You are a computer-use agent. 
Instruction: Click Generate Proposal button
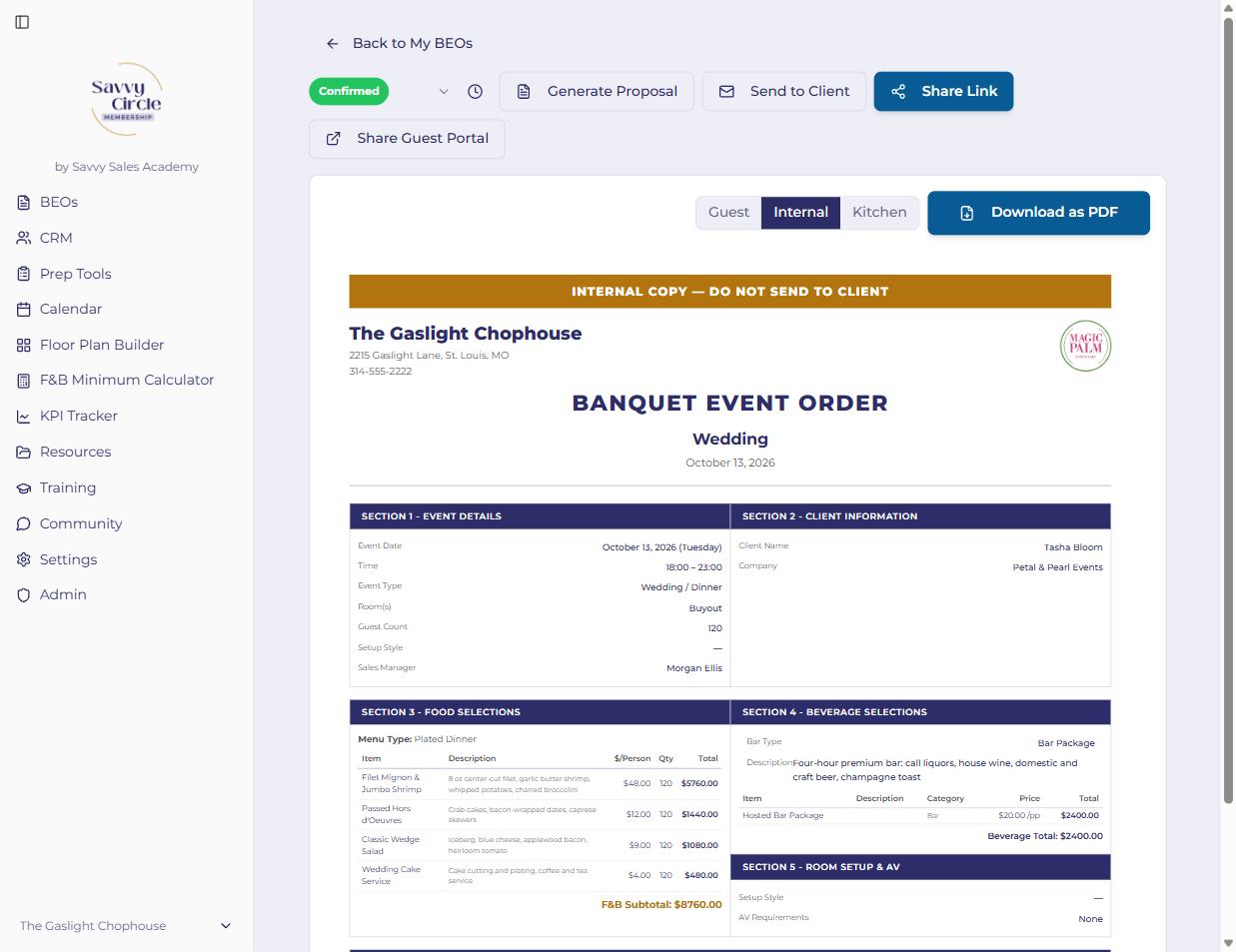pyautogui.click(x=597, y=91)
